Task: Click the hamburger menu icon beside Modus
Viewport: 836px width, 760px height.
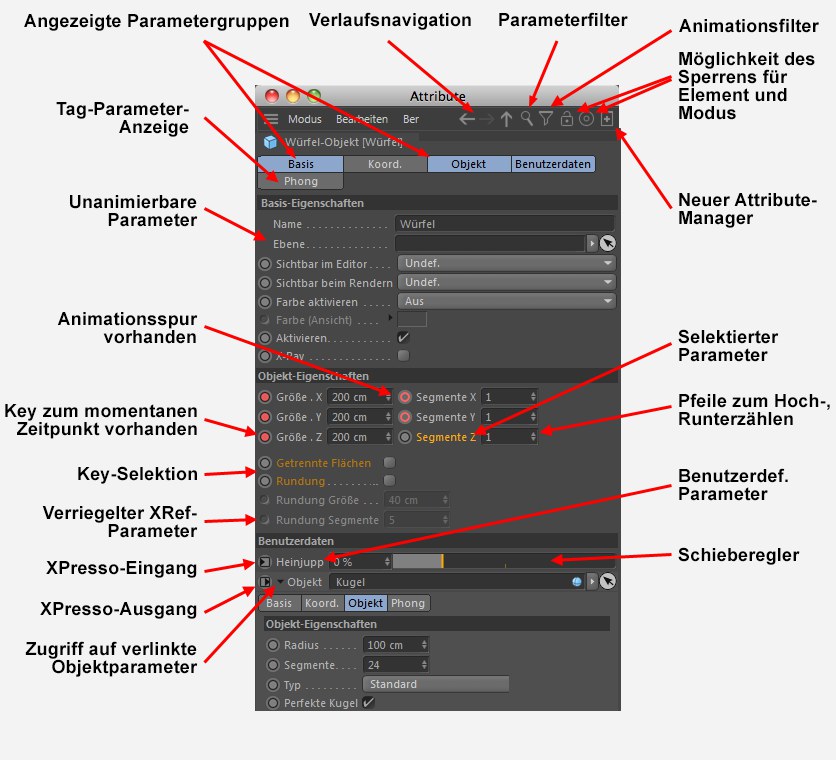Action: pyautogui.click(x=271, y=119)
